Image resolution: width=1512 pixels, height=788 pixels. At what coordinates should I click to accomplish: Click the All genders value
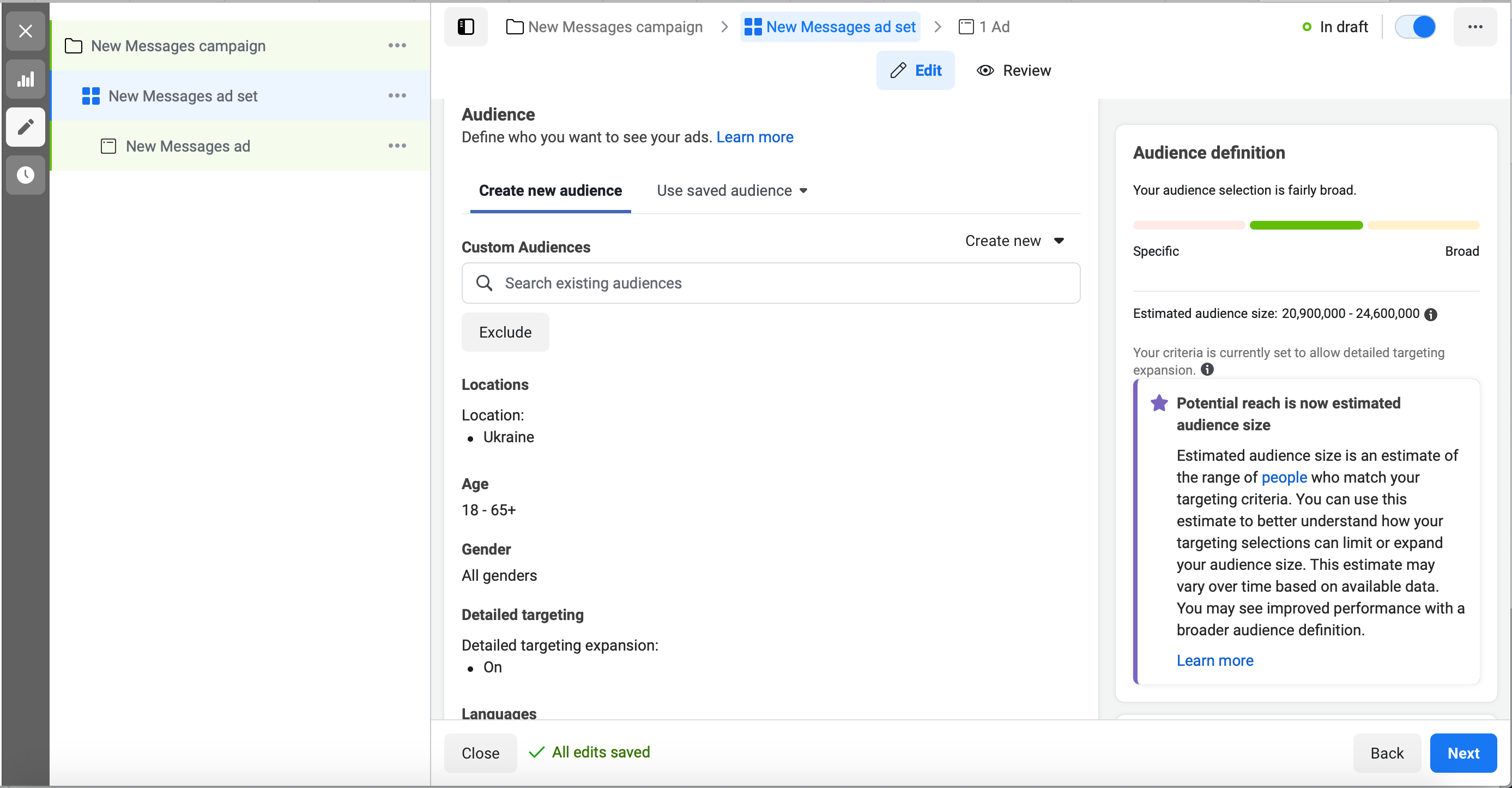tap(499, 575)
